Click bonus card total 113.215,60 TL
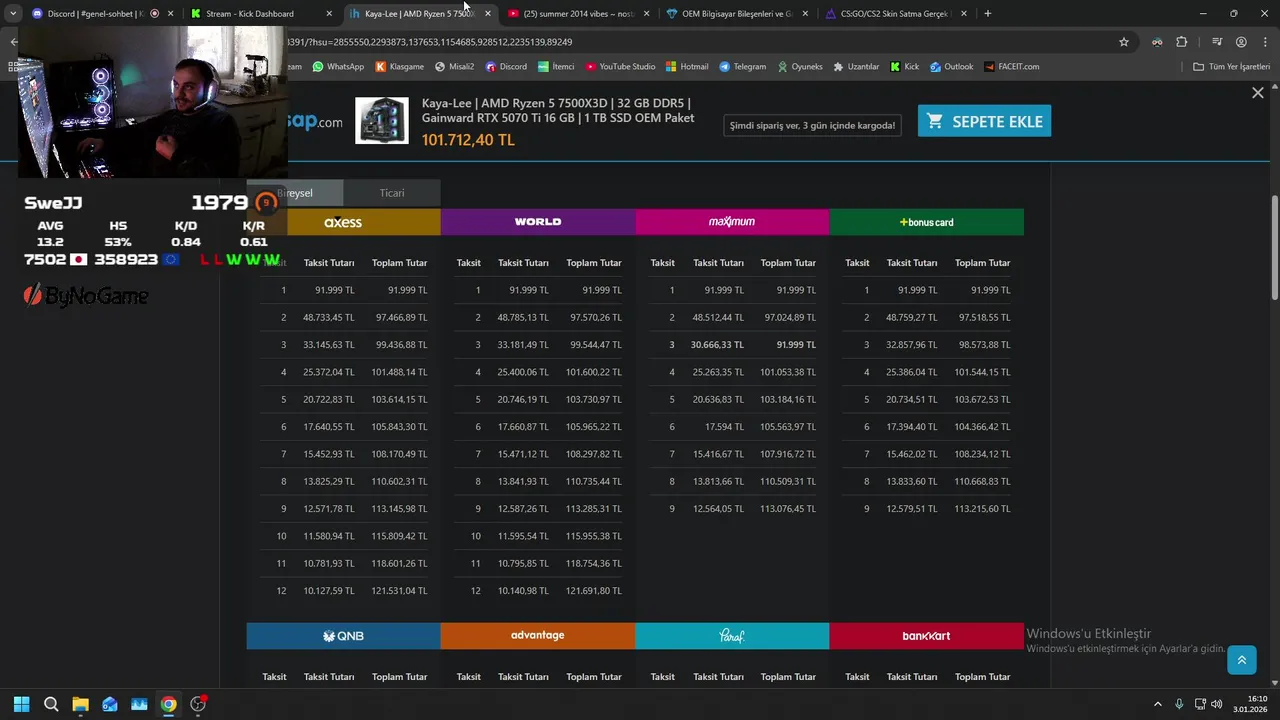The height and width of the screenshot is (720, 1280). click(x=982, y=509)
